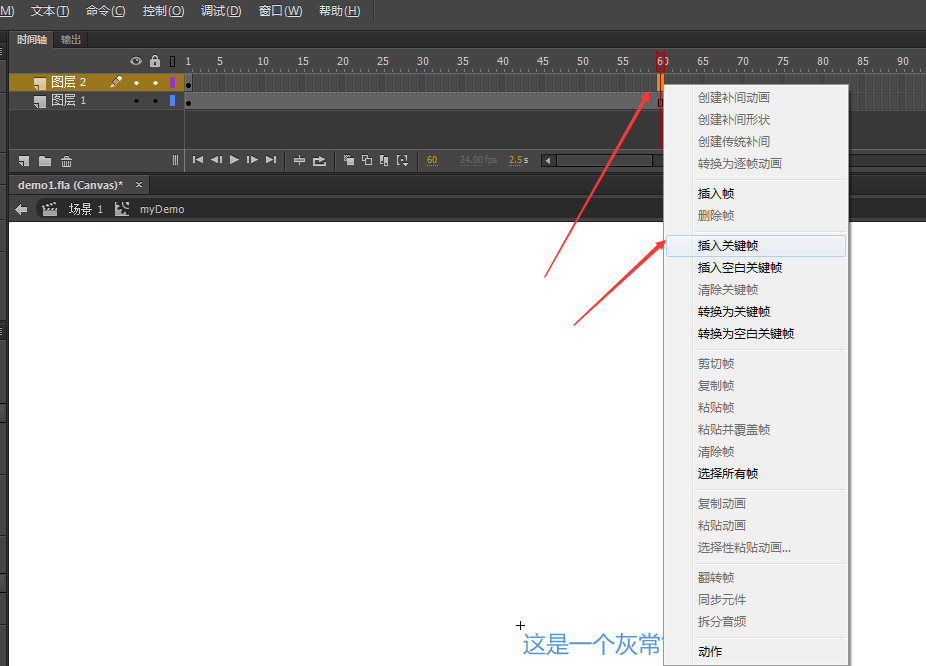Click the myDemo symbol icon

tap(122, 209)
